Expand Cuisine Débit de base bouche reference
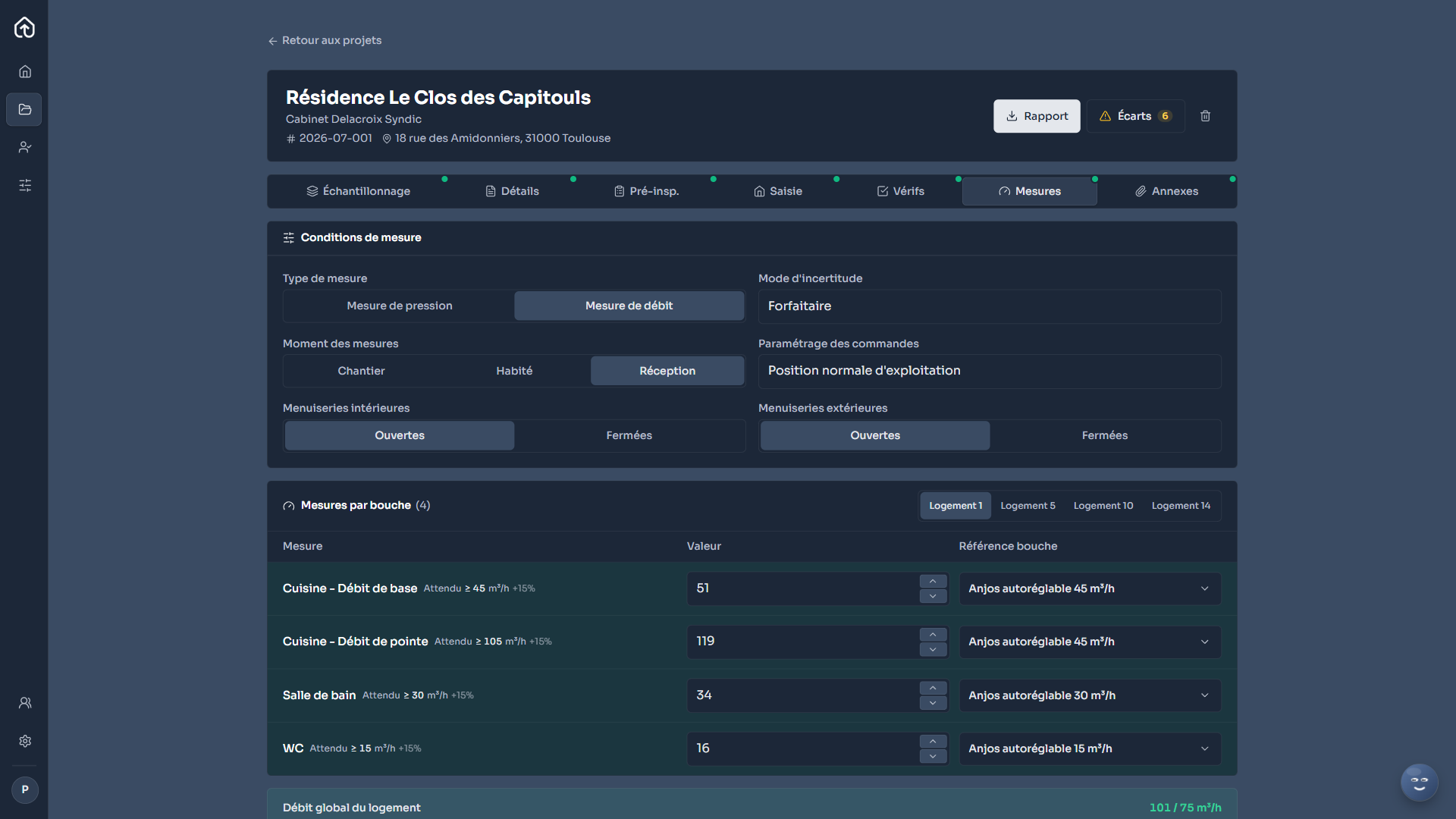This screenshot has height=819, width=1456. (x=1090, y=589)
